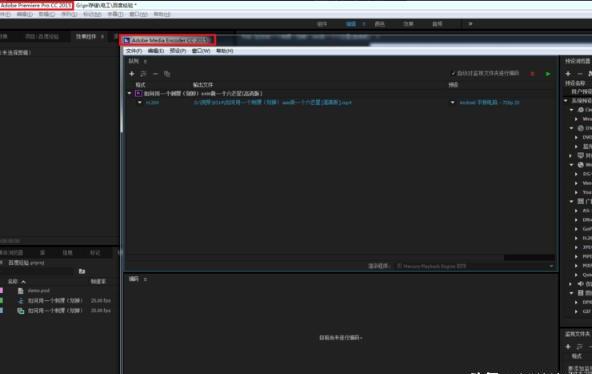Click the queue Duplicate icon

tap(167, 74)
